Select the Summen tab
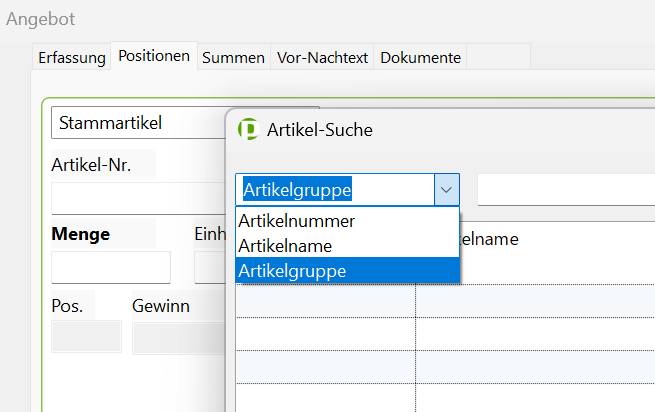655x412 pixels. (233, 57)
